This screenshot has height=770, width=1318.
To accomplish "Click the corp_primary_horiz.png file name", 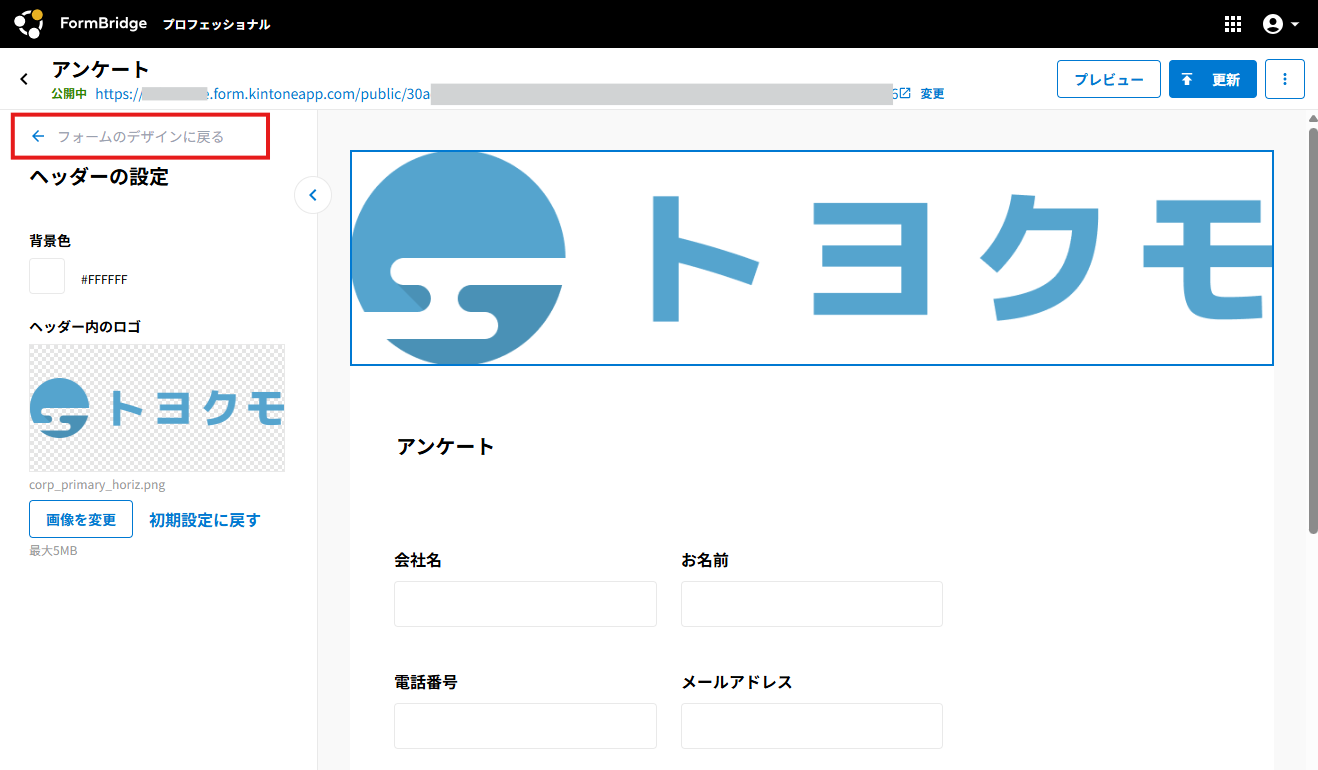I will click(98, 485).
